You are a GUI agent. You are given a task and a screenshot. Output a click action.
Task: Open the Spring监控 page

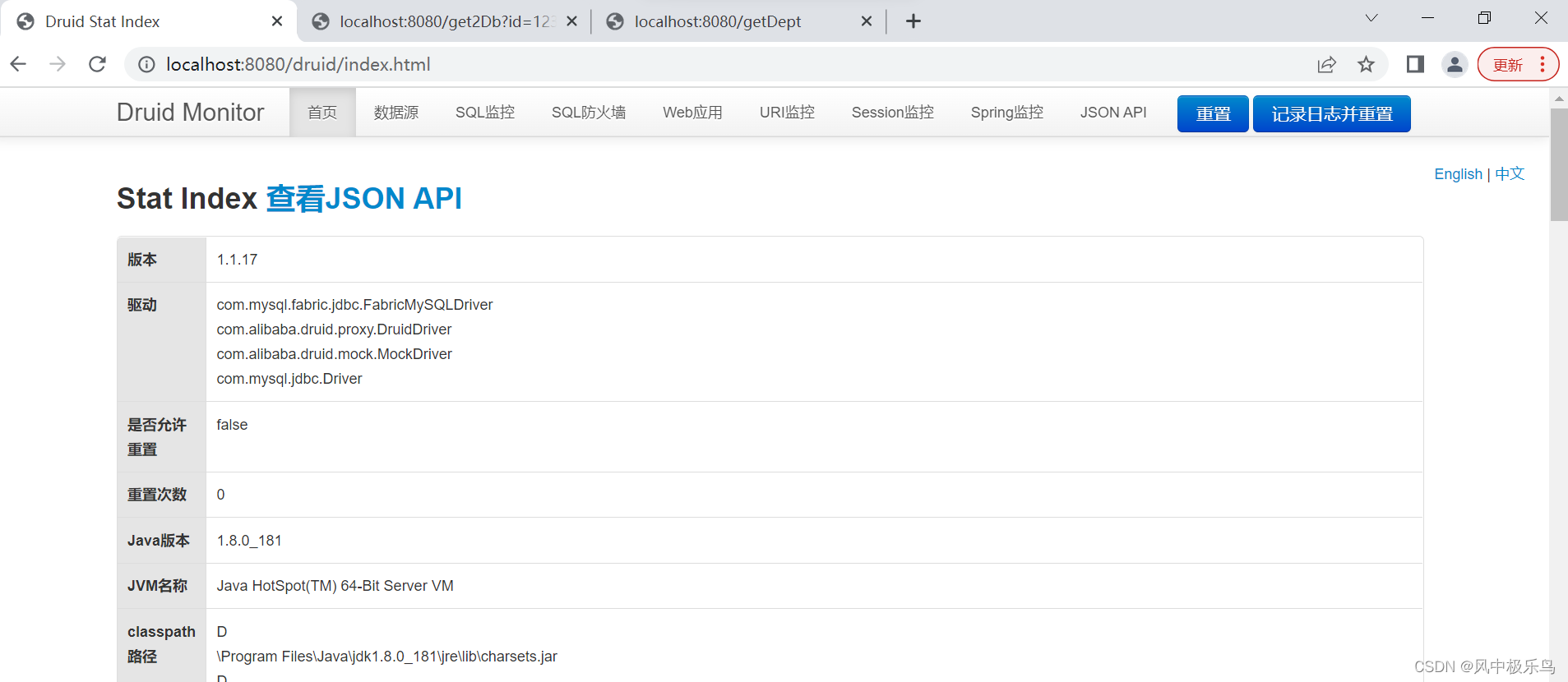pos(1006,113)
